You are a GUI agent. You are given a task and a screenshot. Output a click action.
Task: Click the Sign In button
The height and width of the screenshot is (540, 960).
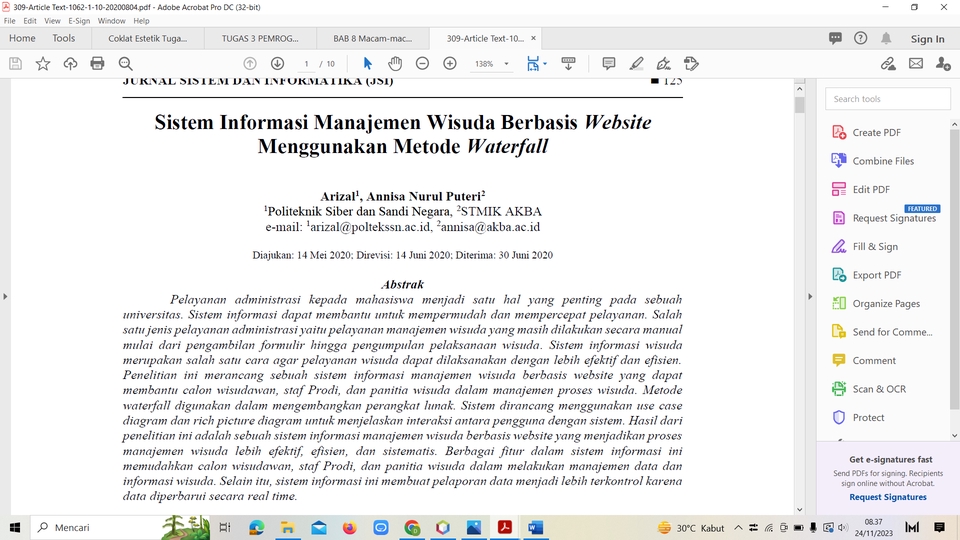click(928, 39)
